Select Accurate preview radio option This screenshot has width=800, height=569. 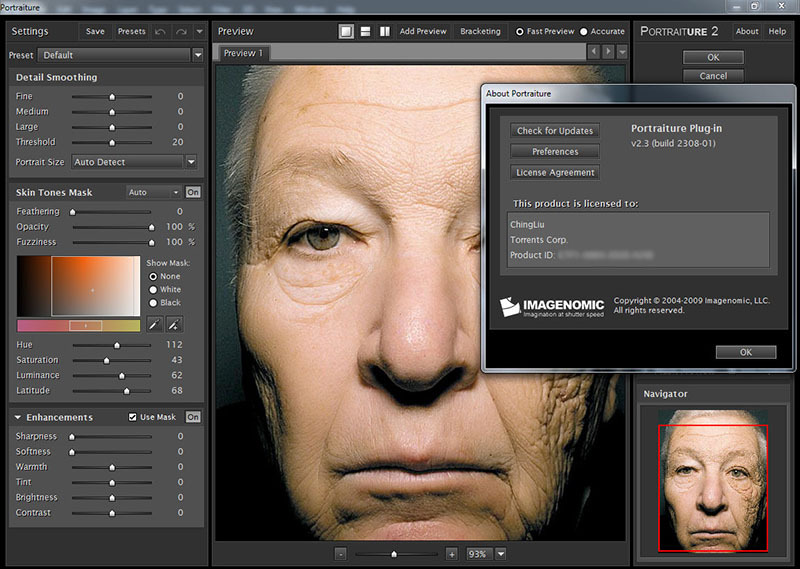tap(584, 32)
